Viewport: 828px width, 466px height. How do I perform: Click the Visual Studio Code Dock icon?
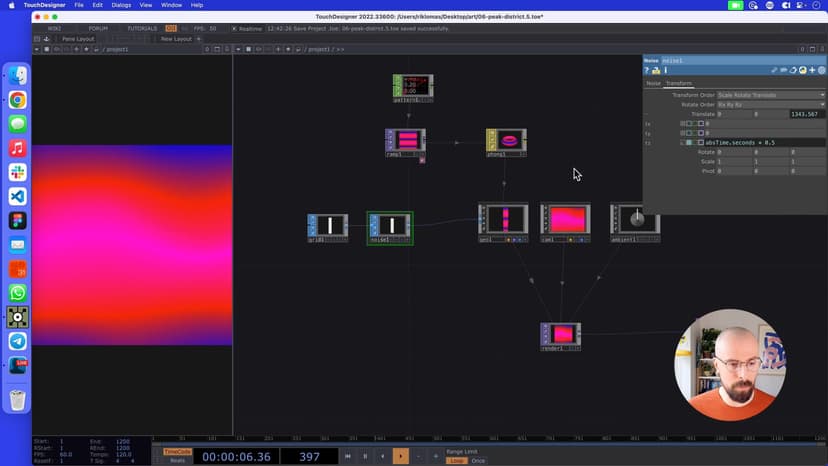(x=18, y=197)
